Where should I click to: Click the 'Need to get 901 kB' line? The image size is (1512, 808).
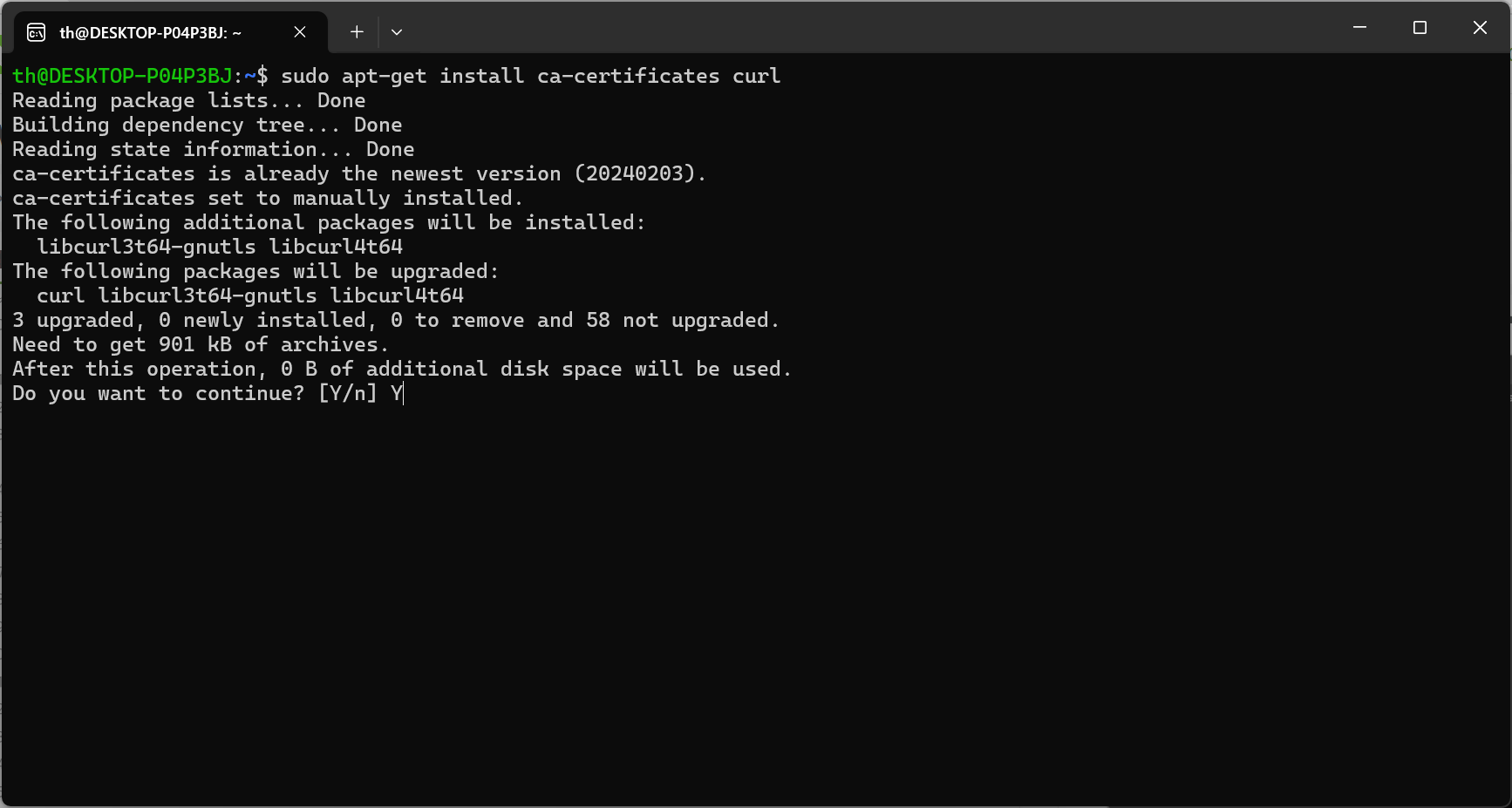point(199,344)
